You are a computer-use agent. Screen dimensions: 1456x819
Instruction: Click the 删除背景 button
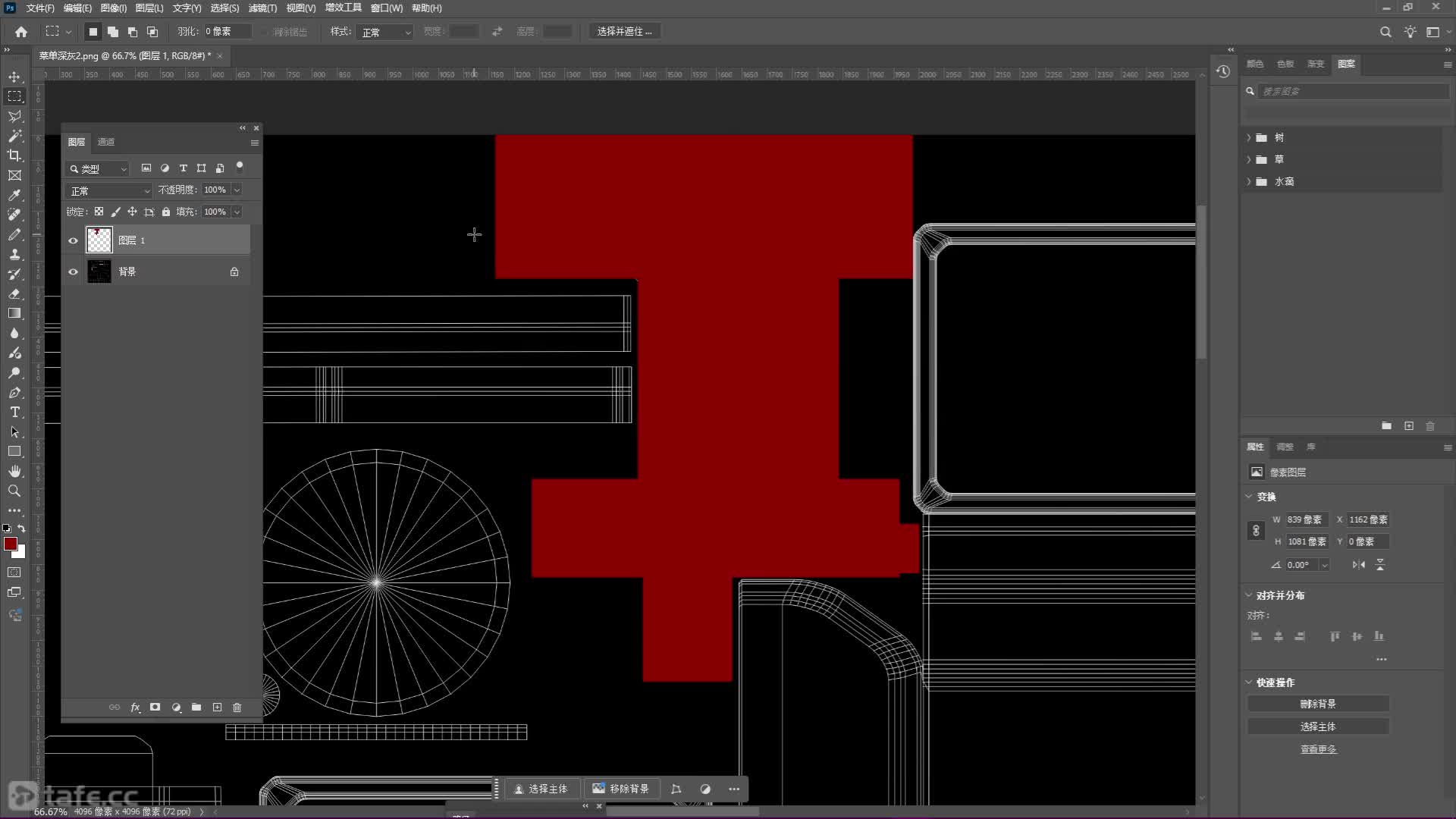coord(1317,704)
